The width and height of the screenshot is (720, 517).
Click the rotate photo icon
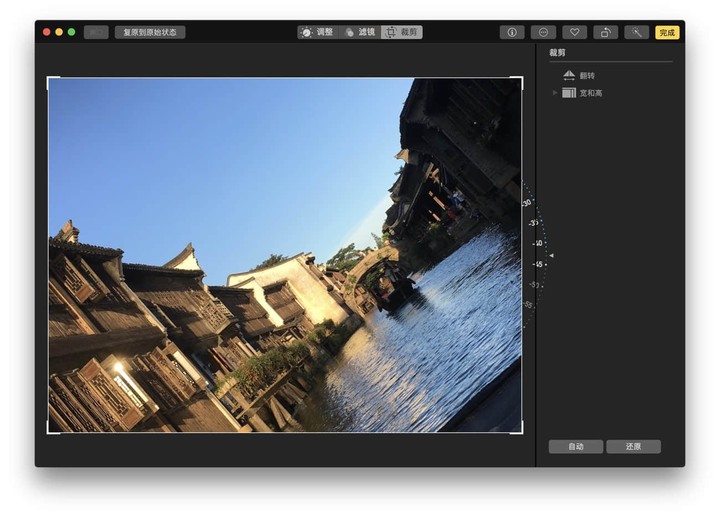(605, 32)
